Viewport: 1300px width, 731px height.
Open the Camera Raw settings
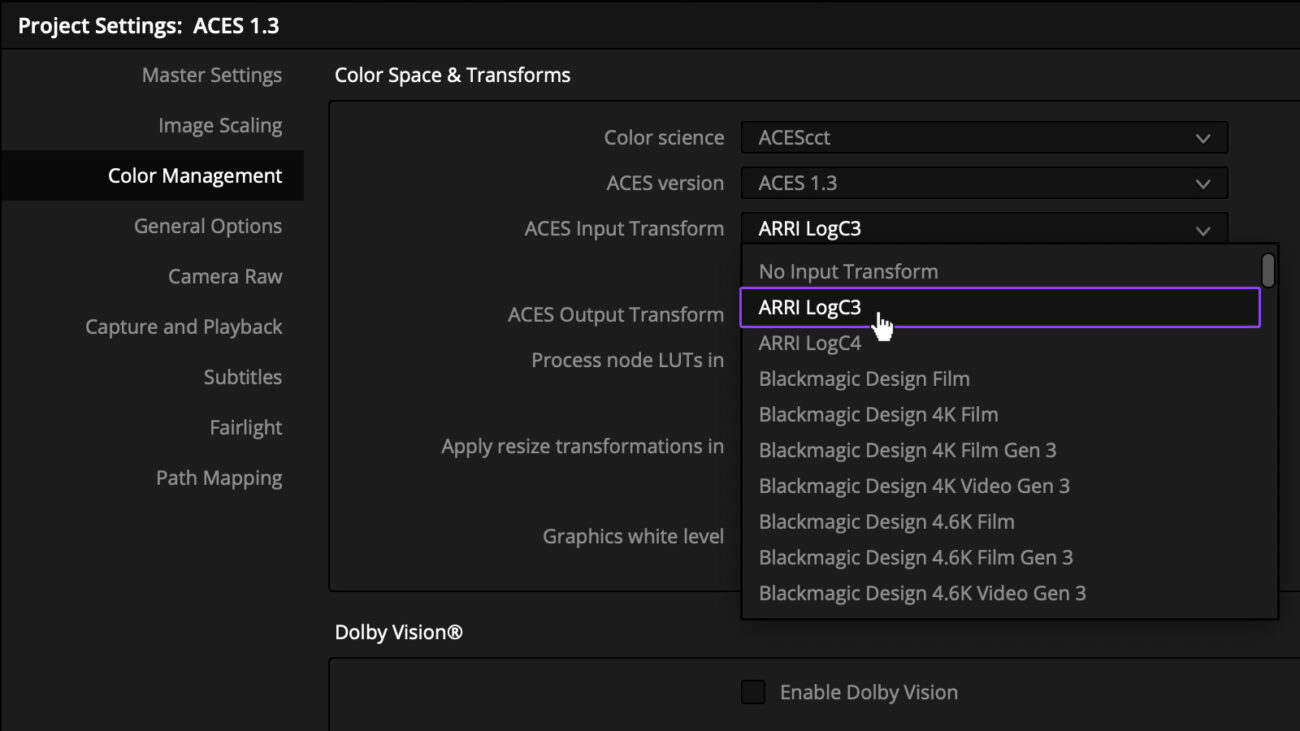tap(225, 276)
